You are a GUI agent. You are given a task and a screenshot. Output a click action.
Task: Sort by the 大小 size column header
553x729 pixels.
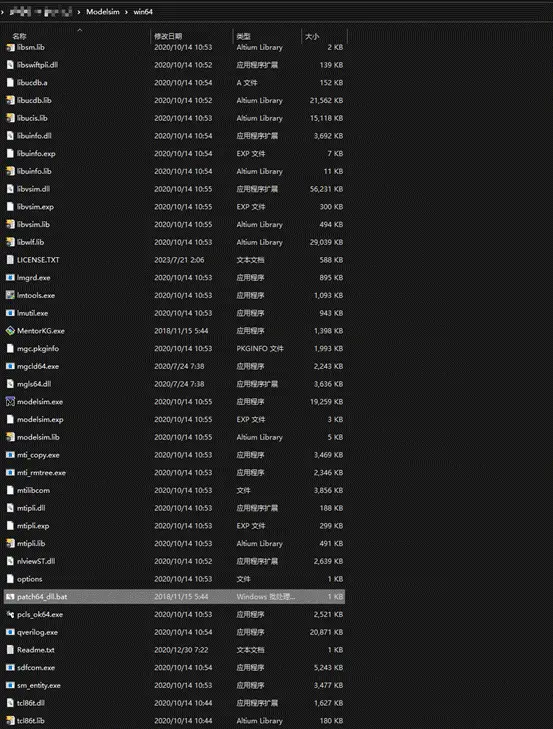312,36
